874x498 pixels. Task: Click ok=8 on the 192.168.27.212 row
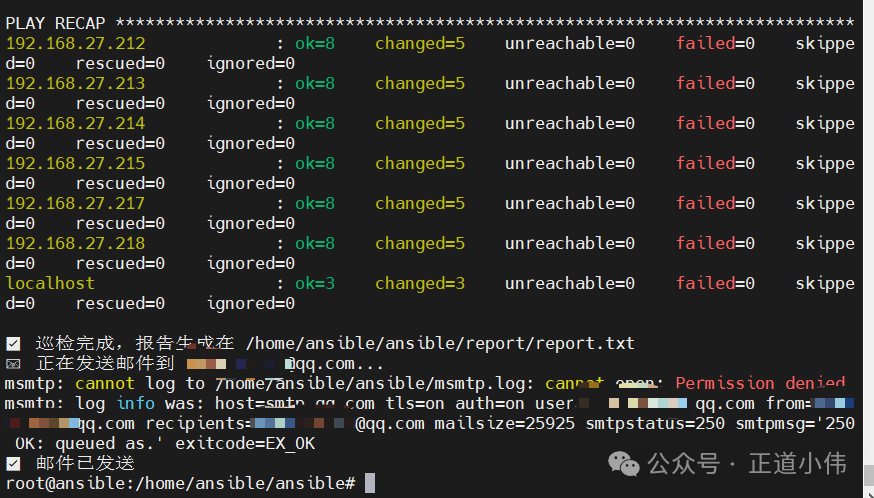315,43
